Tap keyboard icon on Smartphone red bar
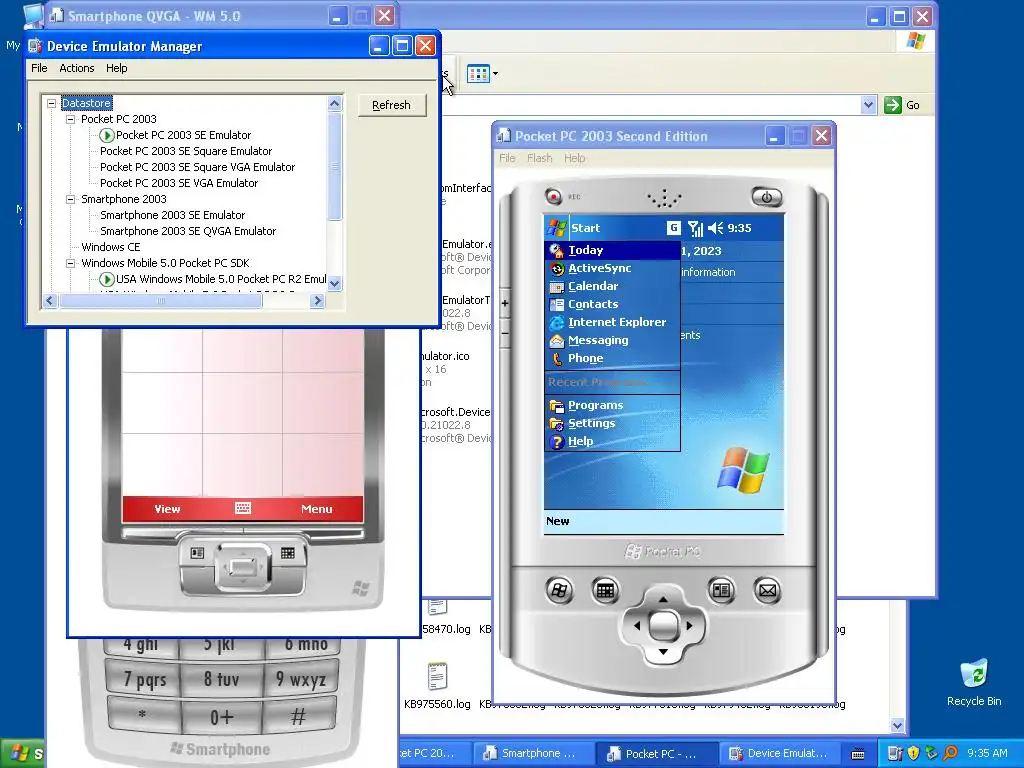Image resolution: width=1024 pixels, height=768 pixels. pos(243,508)
